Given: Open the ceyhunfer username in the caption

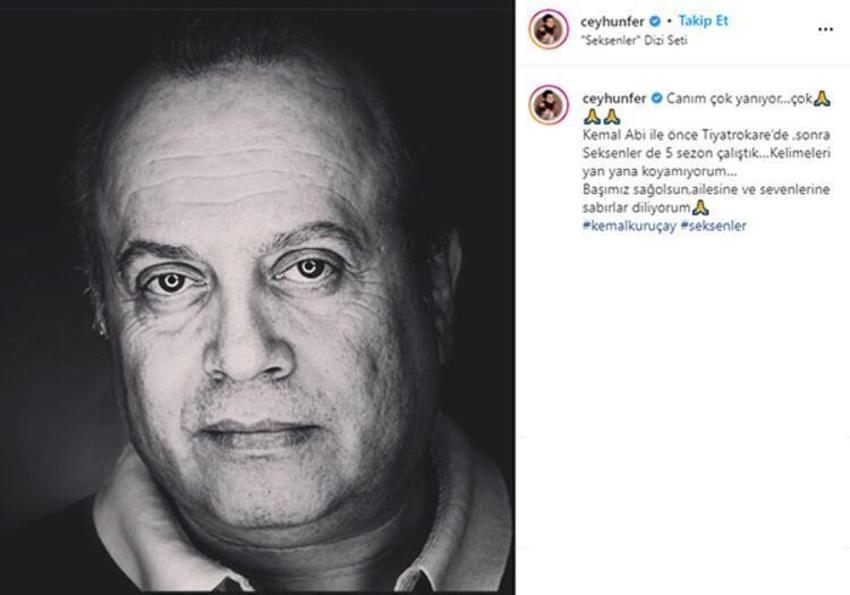Looking at the screenshot, I should (614, 99).
